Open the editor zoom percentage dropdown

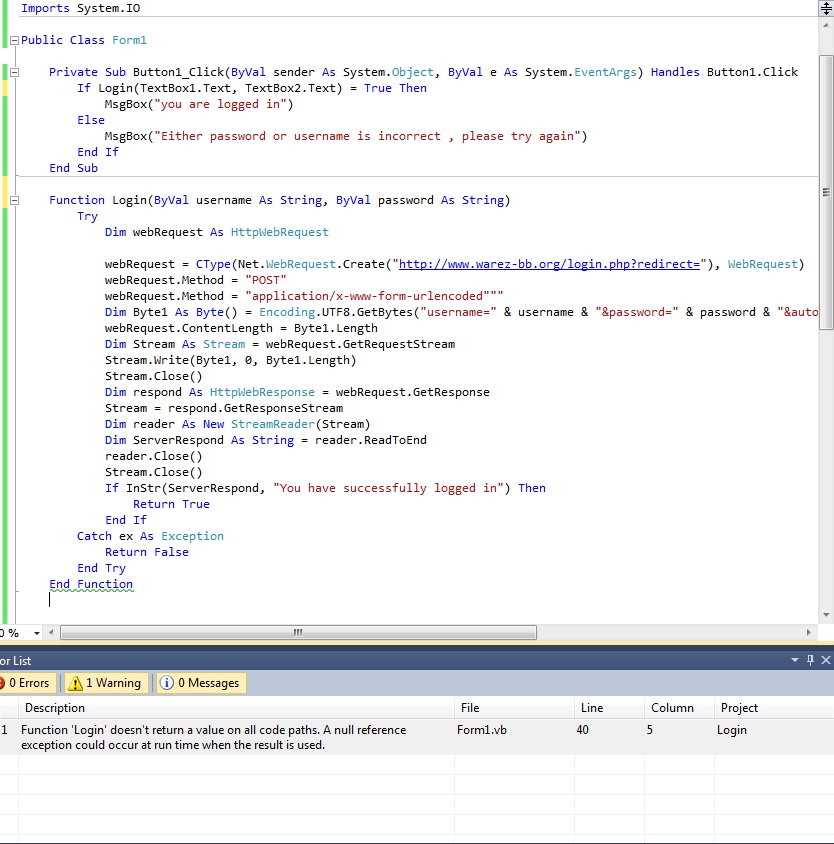pos(39,632)
